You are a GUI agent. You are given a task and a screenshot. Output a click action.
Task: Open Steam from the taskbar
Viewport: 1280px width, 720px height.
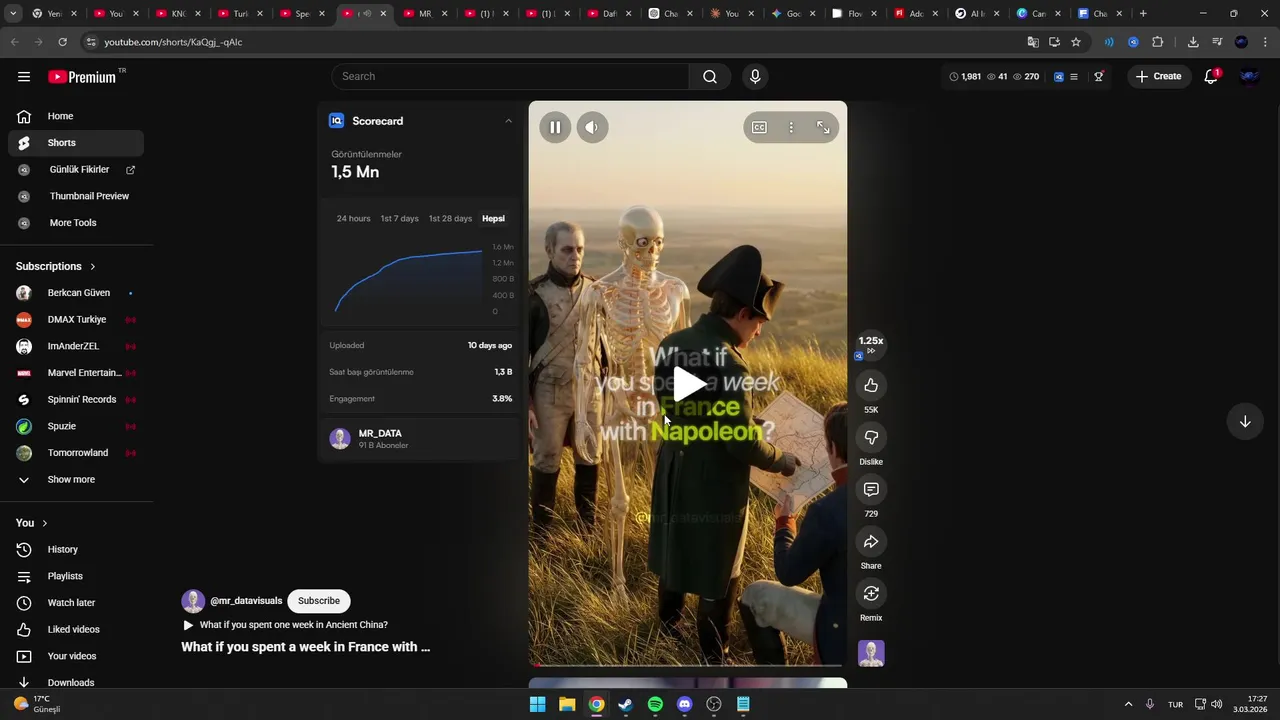626,704
